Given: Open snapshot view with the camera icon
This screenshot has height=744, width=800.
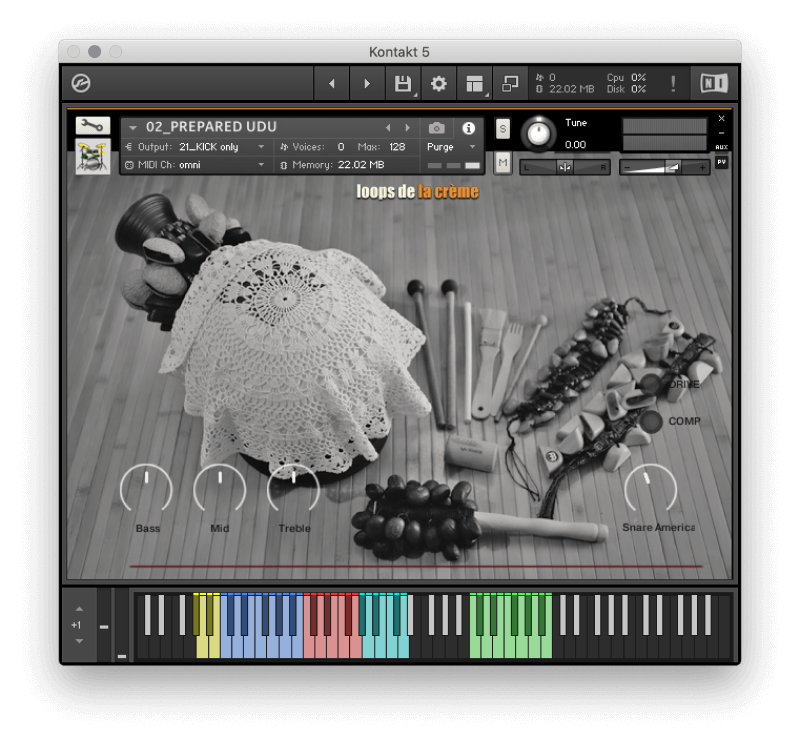Looking at the screenshot, I should [x=436, y=128].
